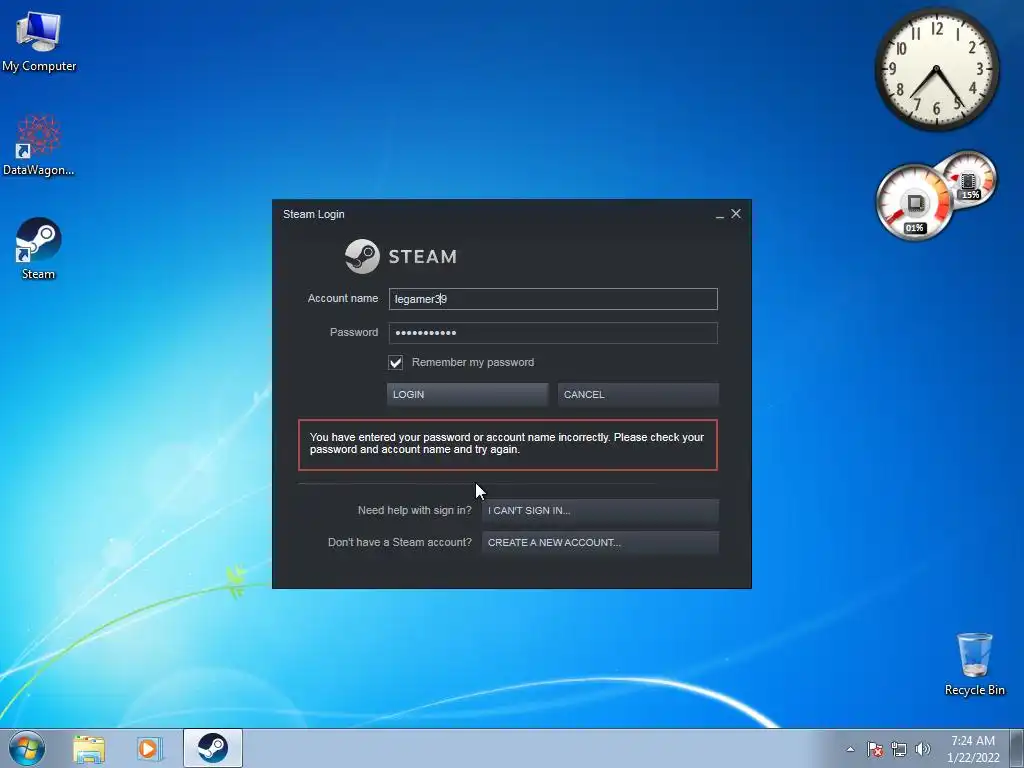Image resolution: width=1024 pixels, height=768 pixels.
Task: Launch Windows Media Player from the taskbar
Action: 150,749
